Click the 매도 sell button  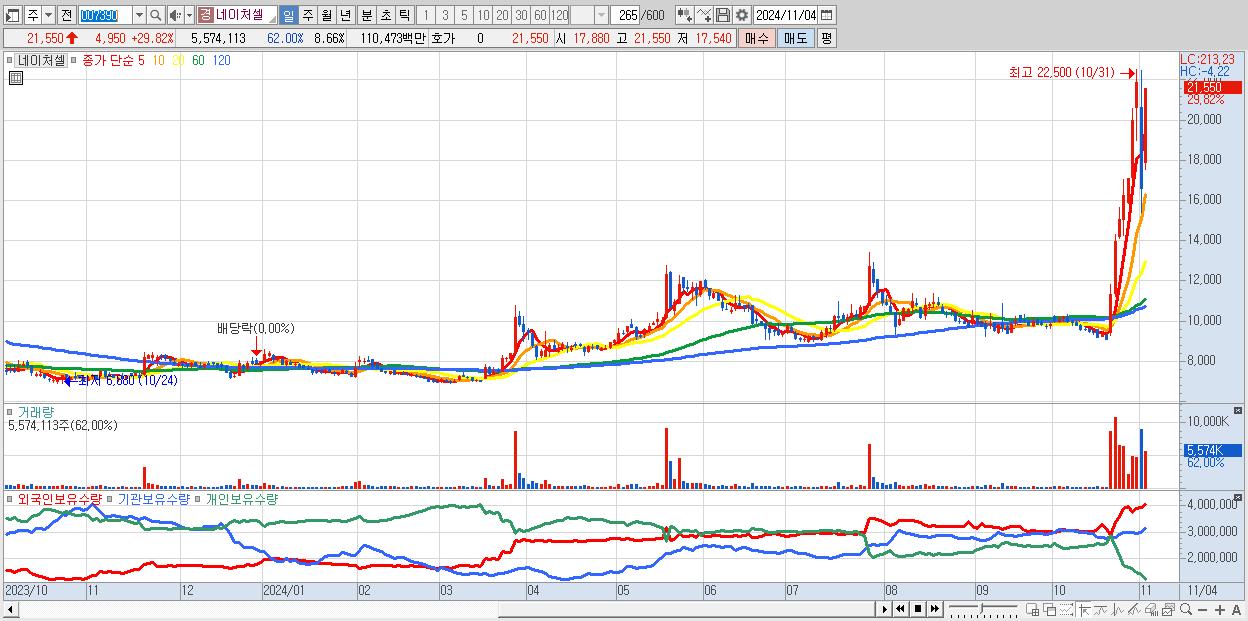796,38
